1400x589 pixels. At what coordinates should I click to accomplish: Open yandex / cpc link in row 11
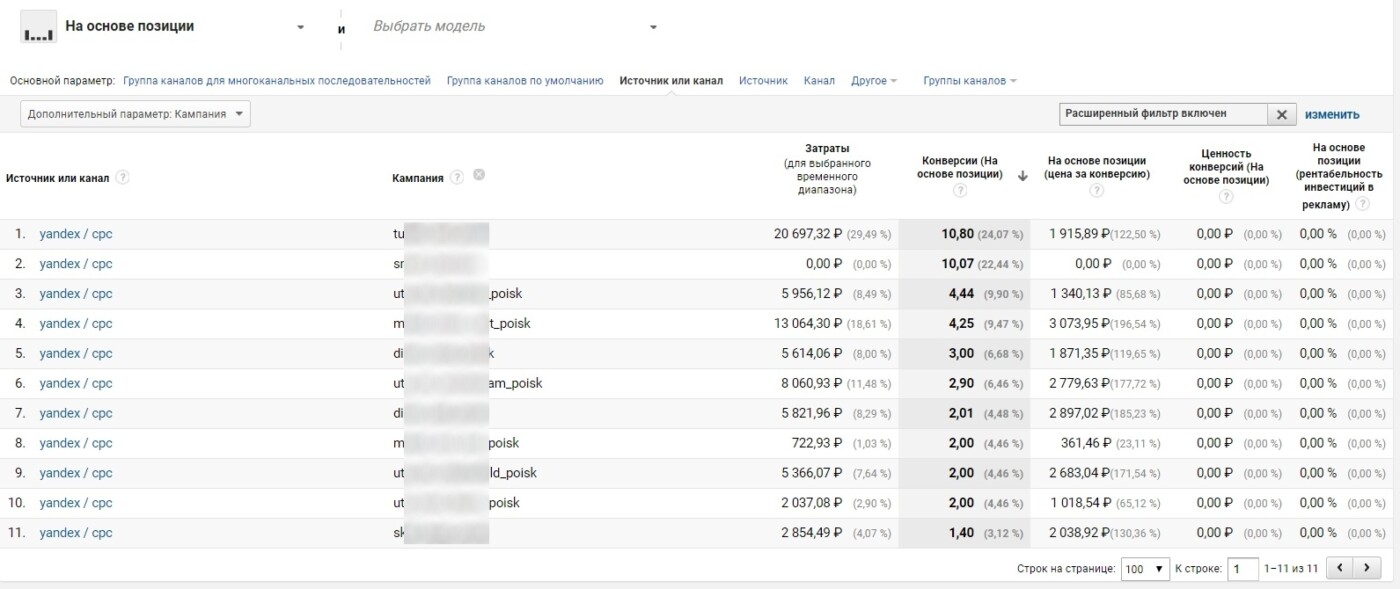pos(76,534)
